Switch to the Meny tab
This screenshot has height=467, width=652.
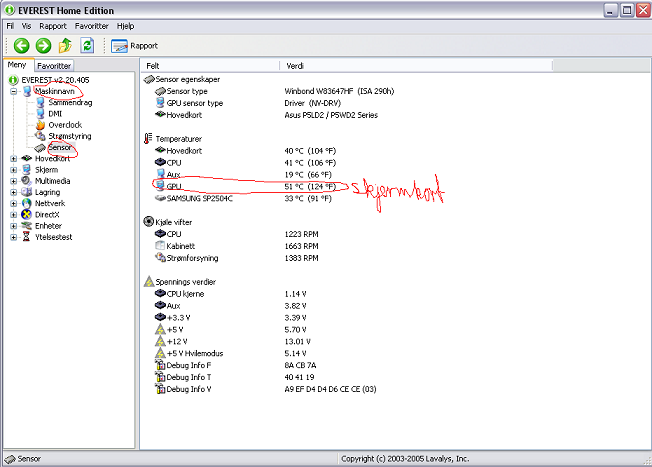(x=17, y=65)
